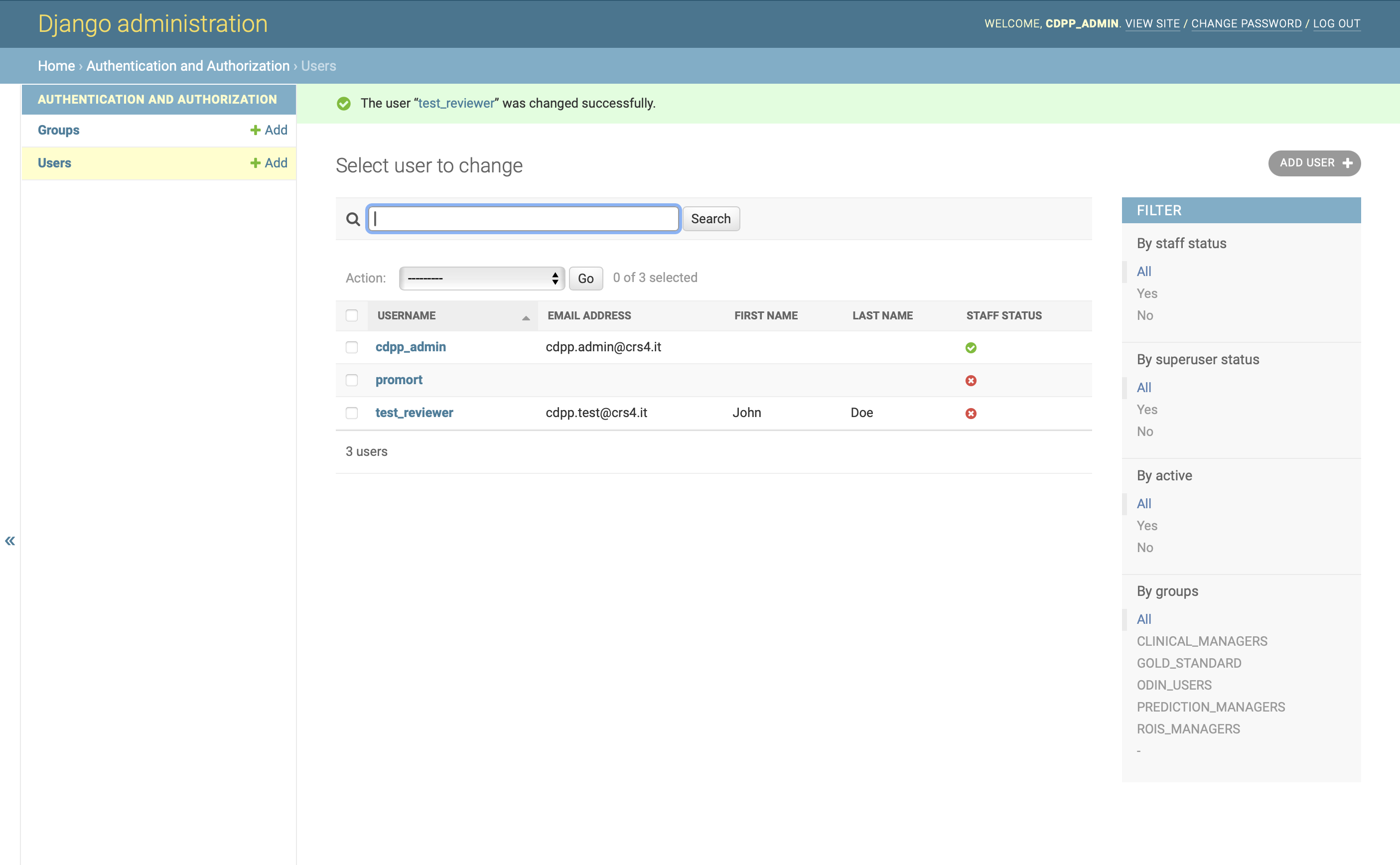Viewport: 1400px width, 865px height.
Task: Filter by GOLD_STANDARD group
Action: point(1189,664)
